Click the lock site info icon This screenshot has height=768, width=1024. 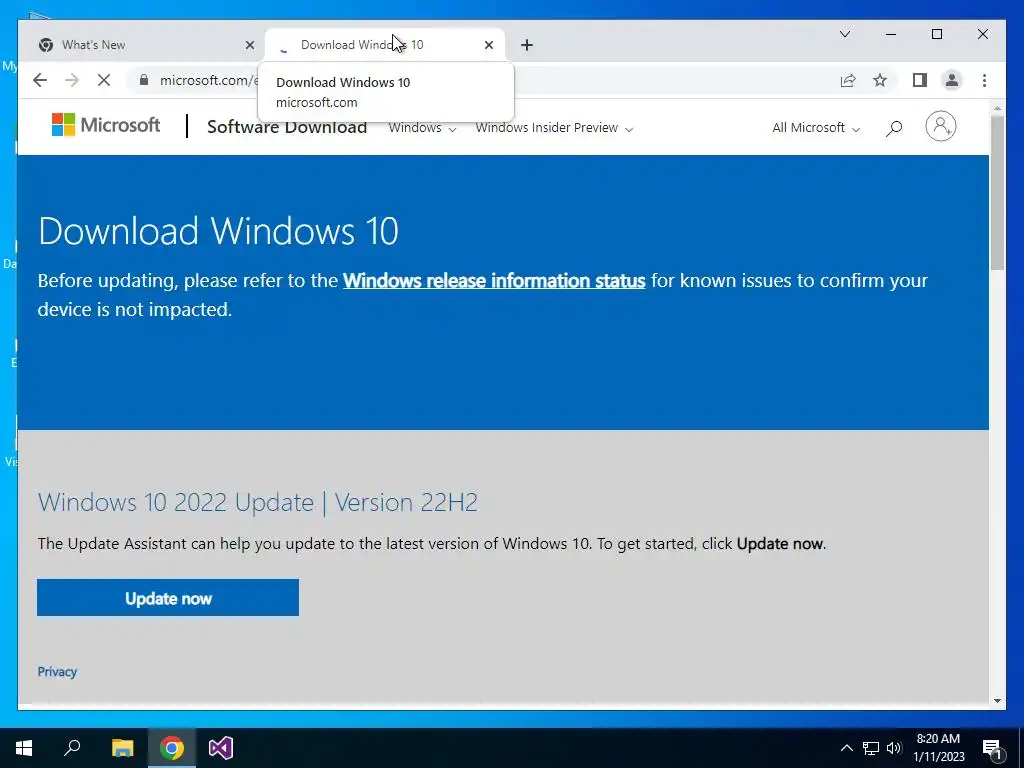coord(144,80)
